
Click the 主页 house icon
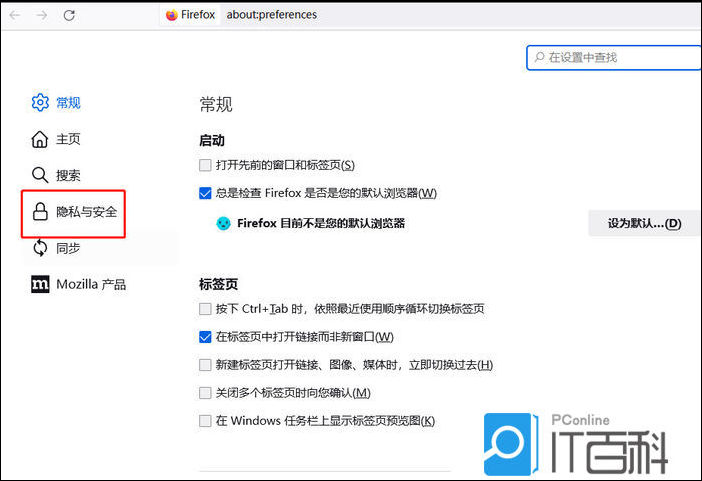[40, 139]
